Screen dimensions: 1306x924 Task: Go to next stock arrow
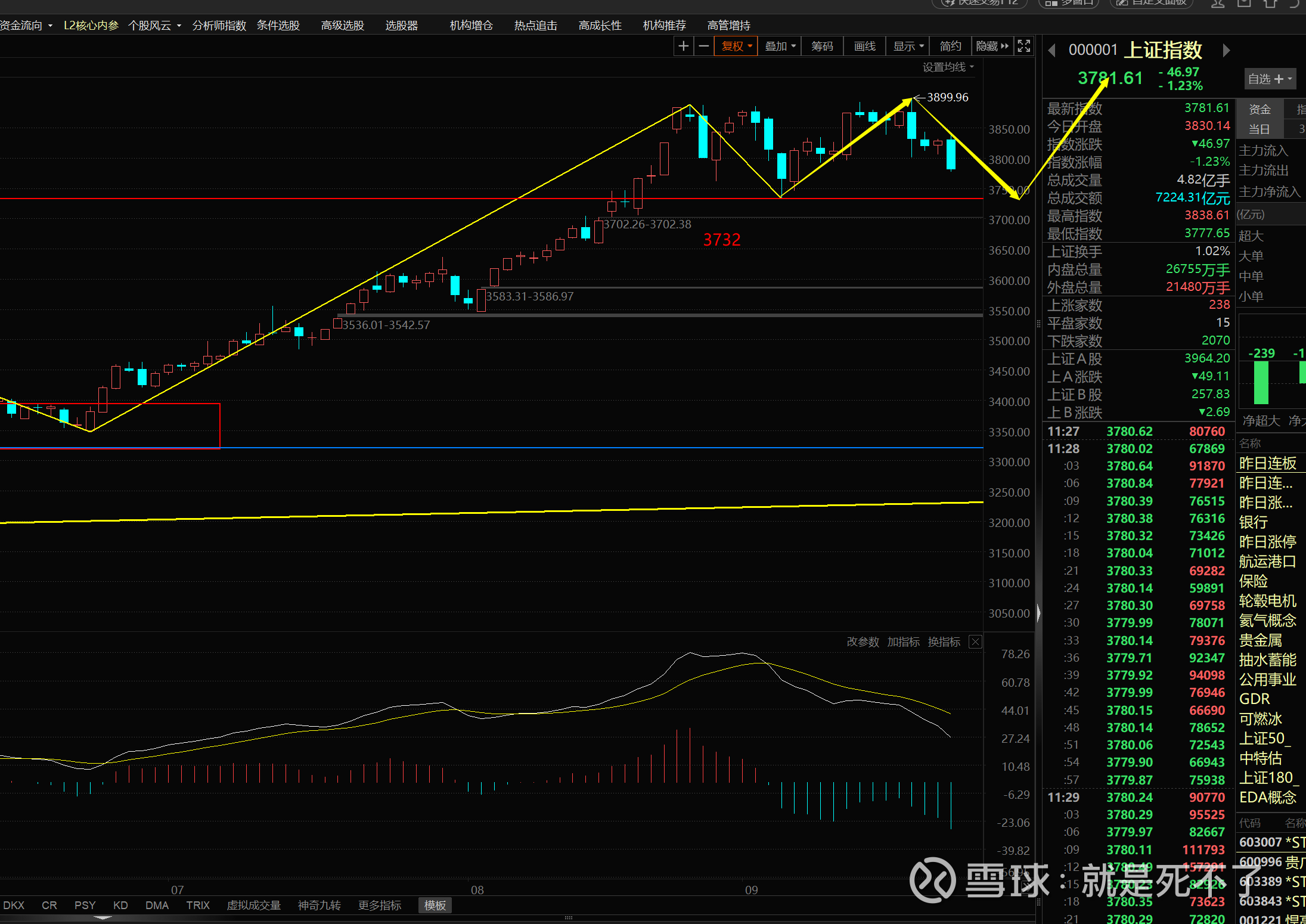coord(1226,51)
